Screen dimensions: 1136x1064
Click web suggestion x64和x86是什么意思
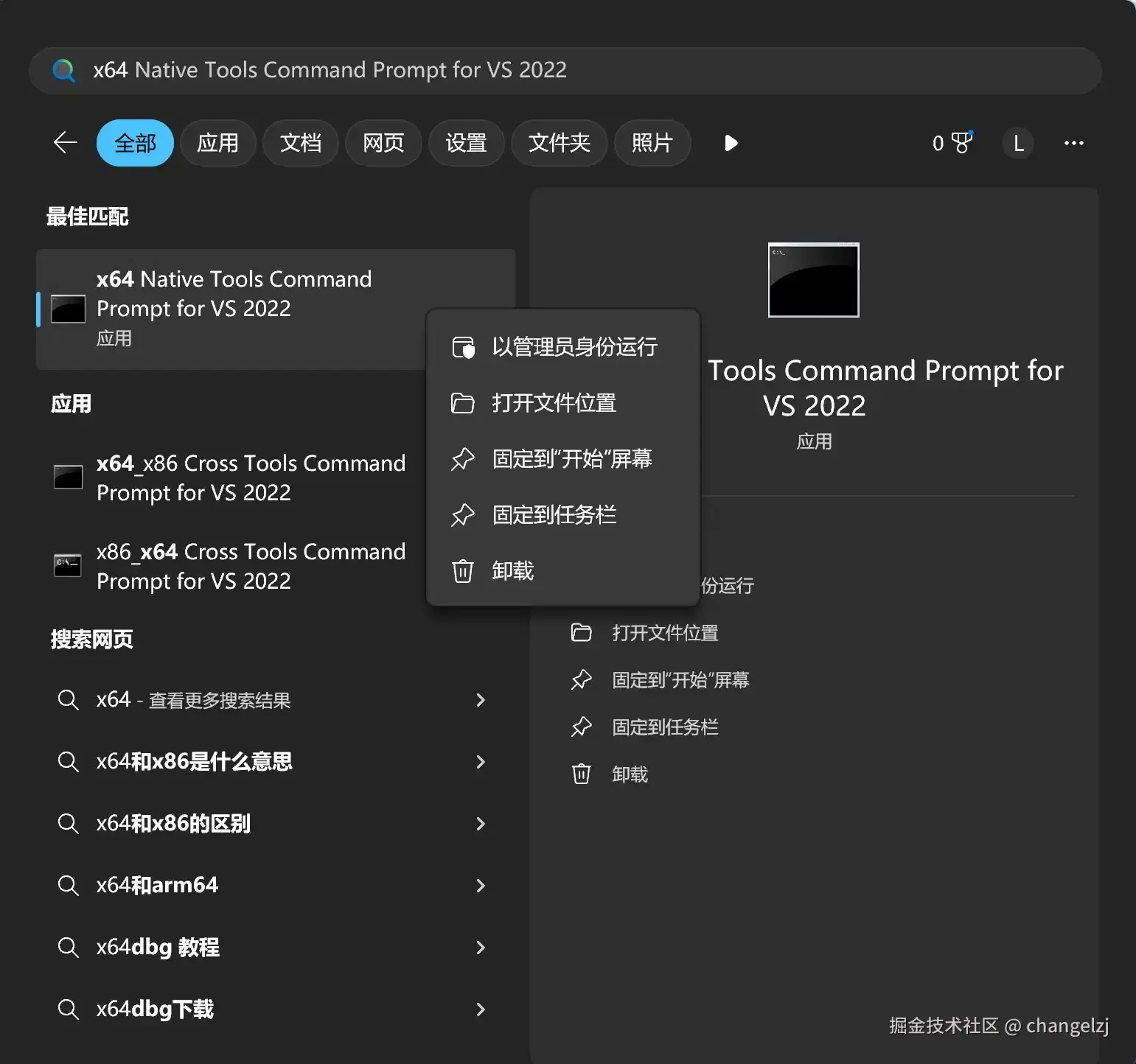click(x=195, y=761)
